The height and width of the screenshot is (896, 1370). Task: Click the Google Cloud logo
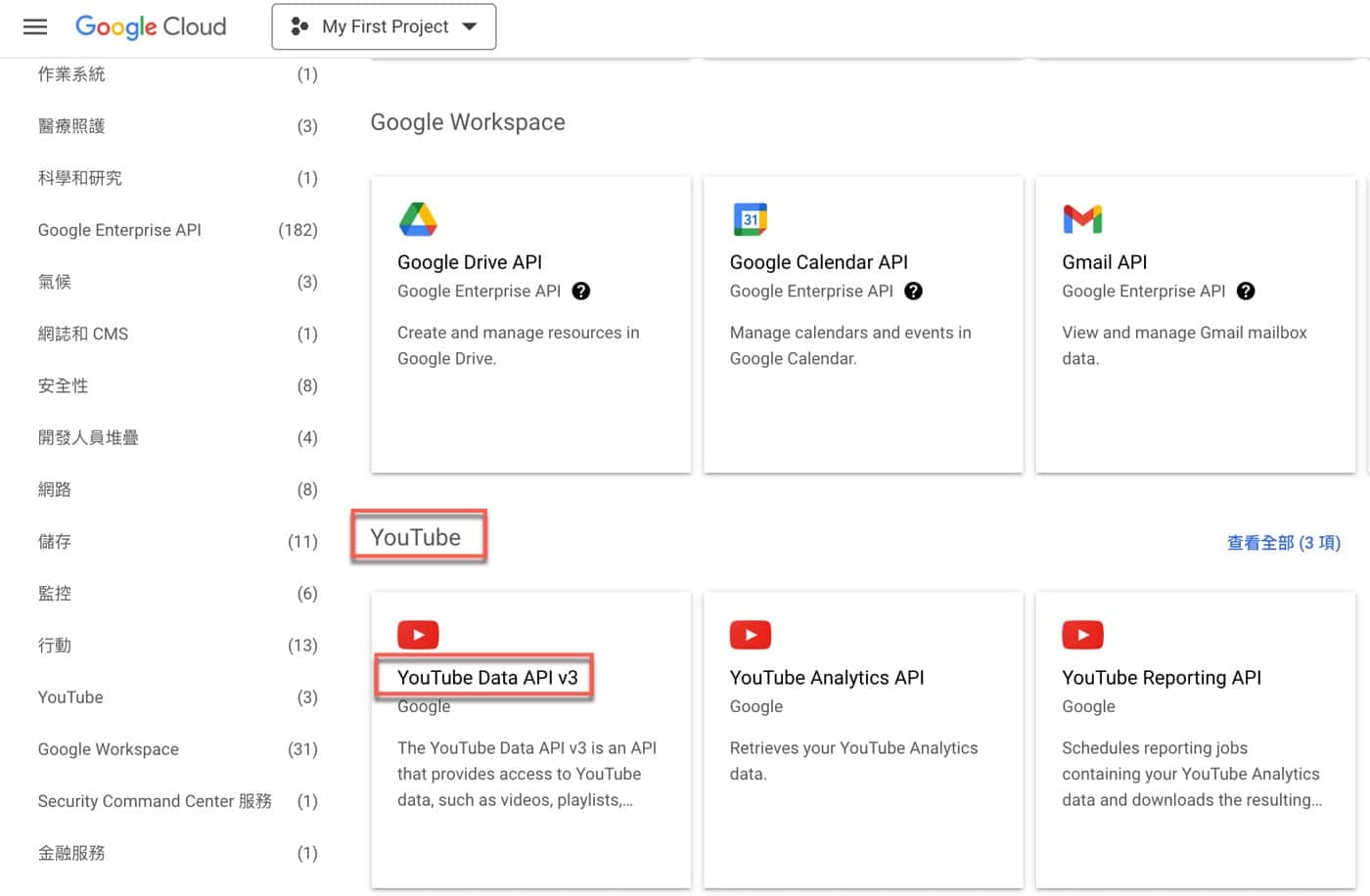[151, 26]
